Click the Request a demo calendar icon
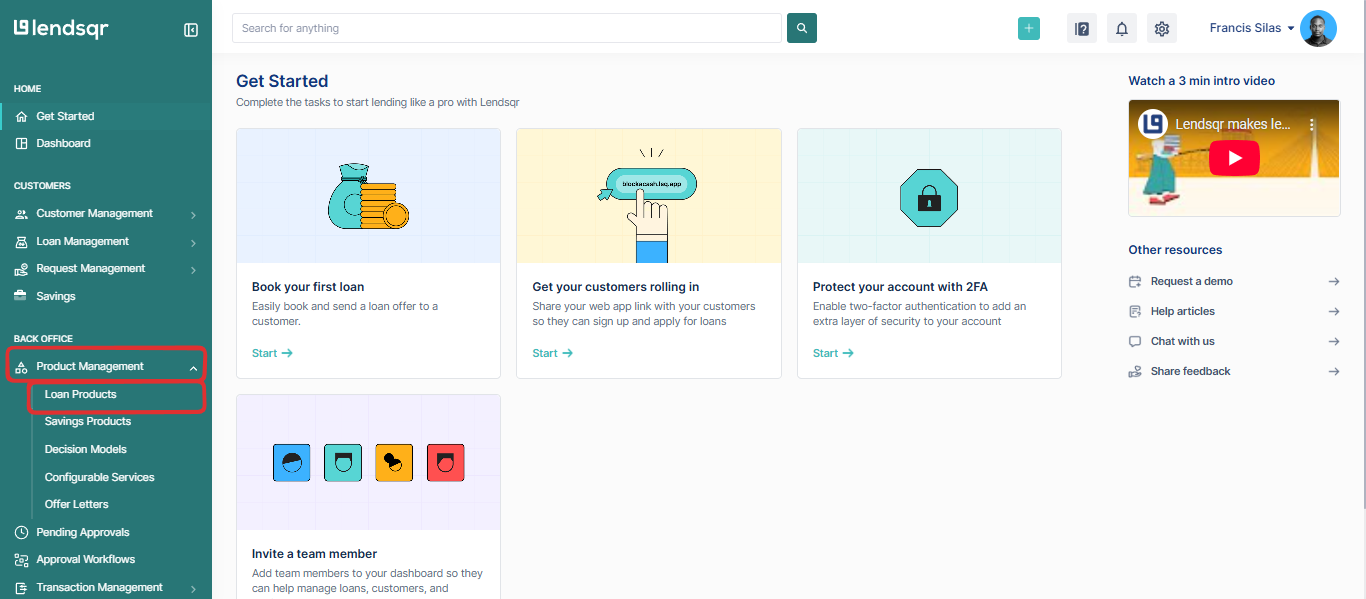This screenshot has height=599, width=1366. pos(1135,282)
